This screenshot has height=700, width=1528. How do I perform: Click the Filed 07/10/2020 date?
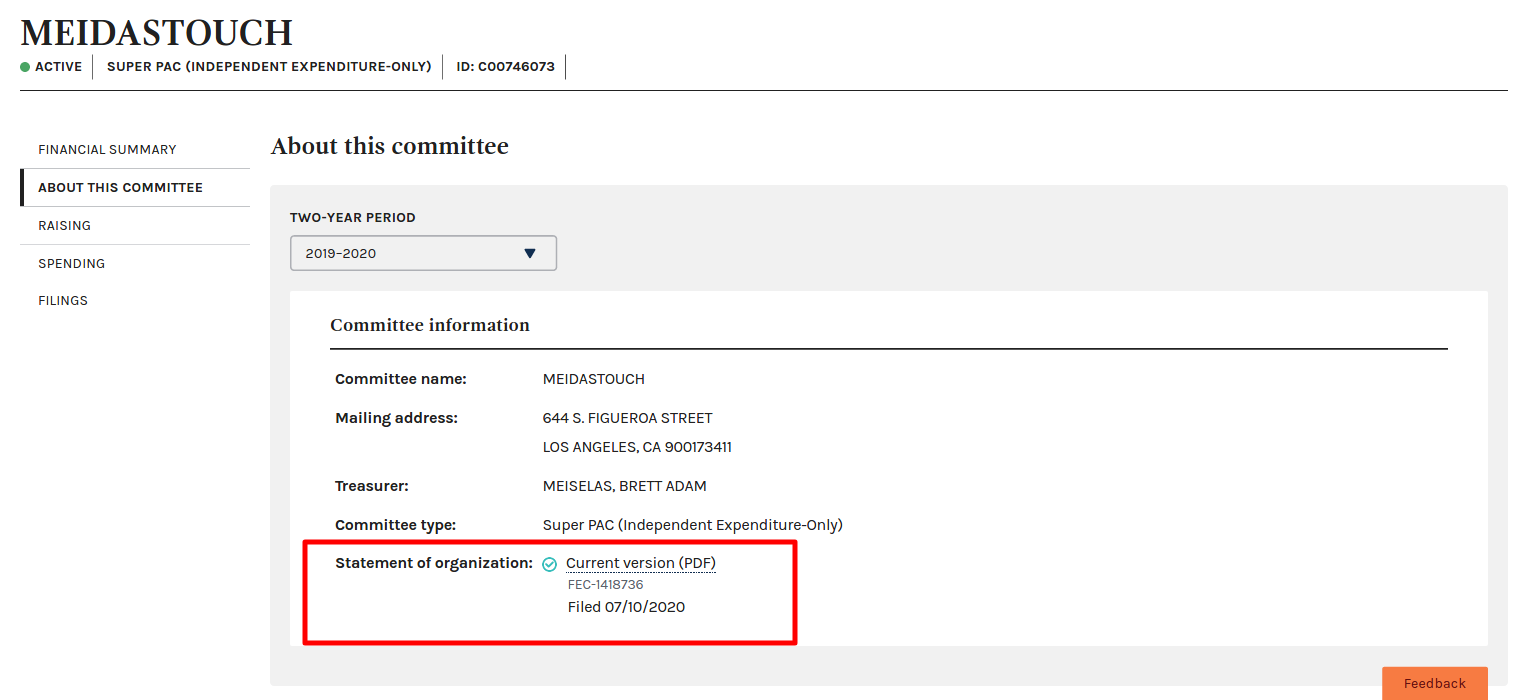pyautogui.click(x=626, y=607)
